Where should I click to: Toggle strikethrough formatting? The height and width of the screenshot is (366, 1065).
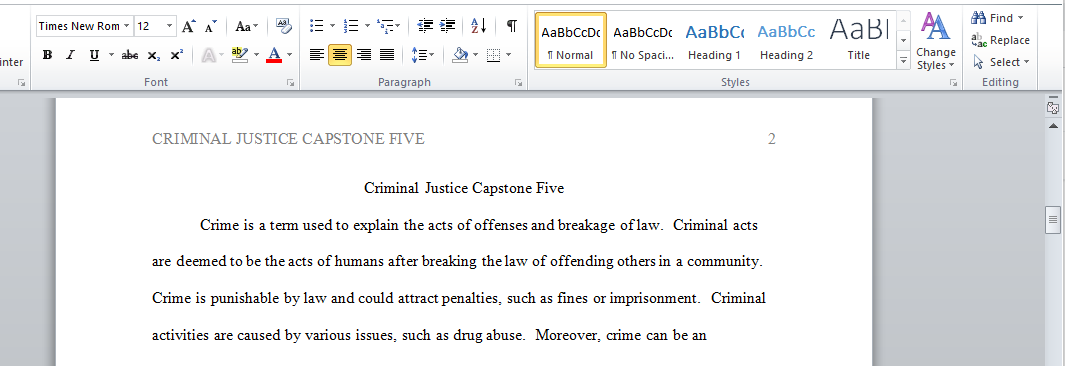tap(130, 55)
